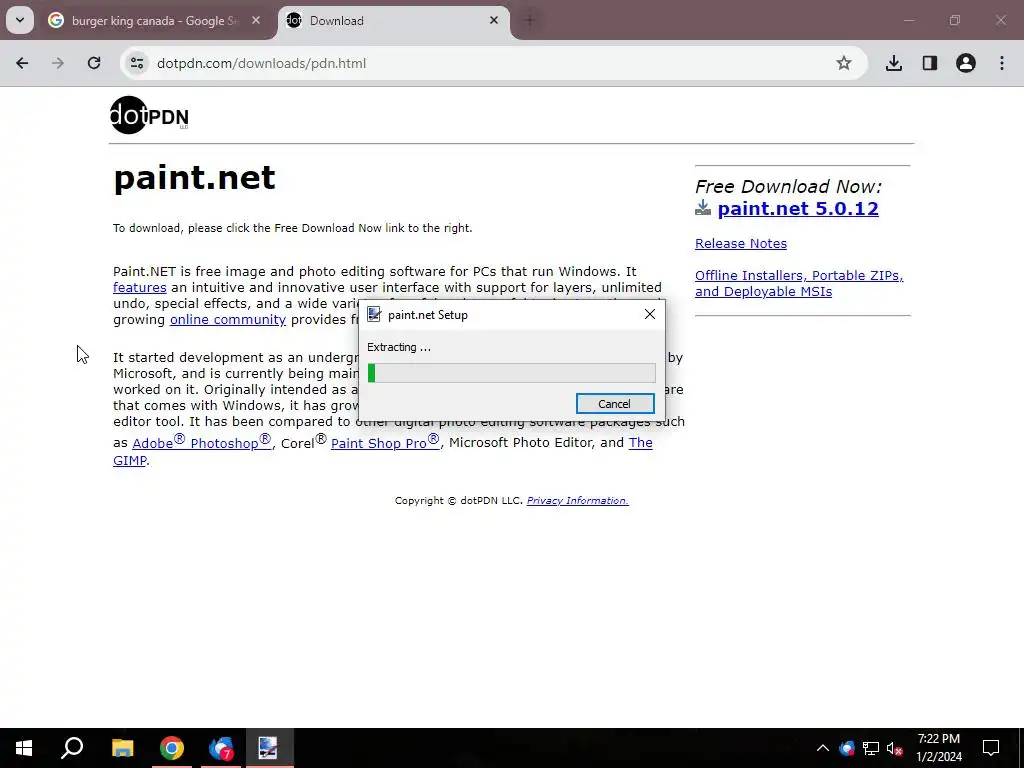This screenshot has height=768, width=1024.
Task: Open The GIMP link
Action: (x=640, y=443)
